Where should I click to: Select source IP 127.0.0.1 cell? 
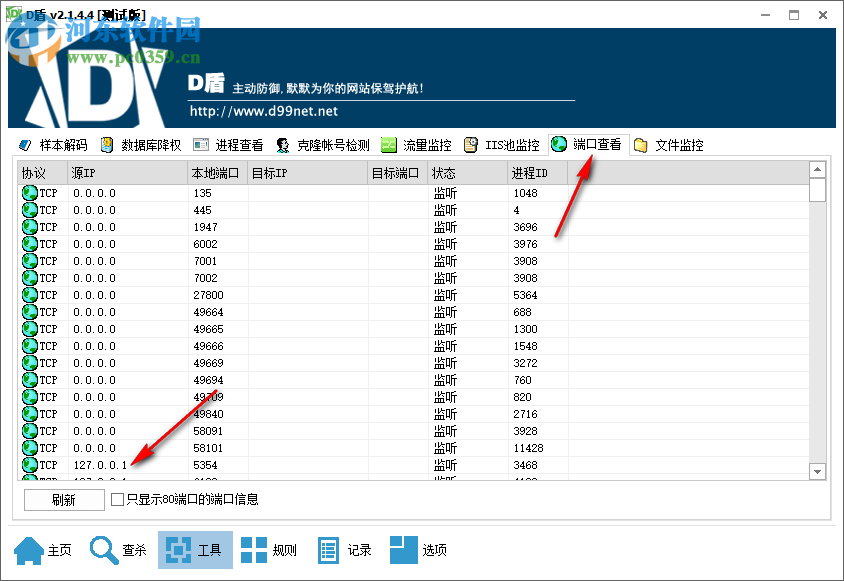coord(101,465)
